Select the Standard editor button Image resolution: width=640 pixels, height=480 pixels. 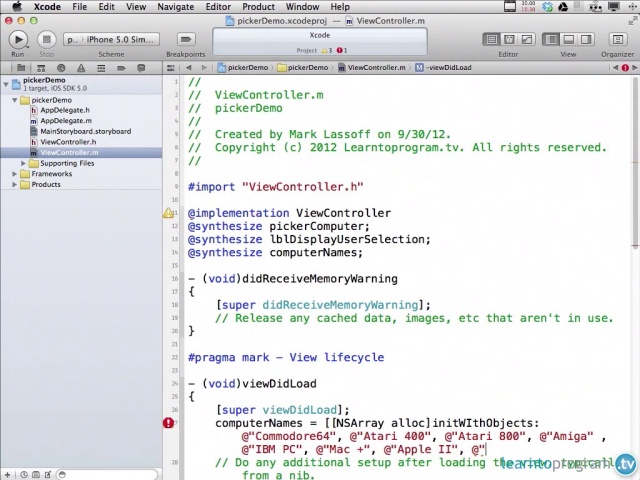tap(491, 40)
